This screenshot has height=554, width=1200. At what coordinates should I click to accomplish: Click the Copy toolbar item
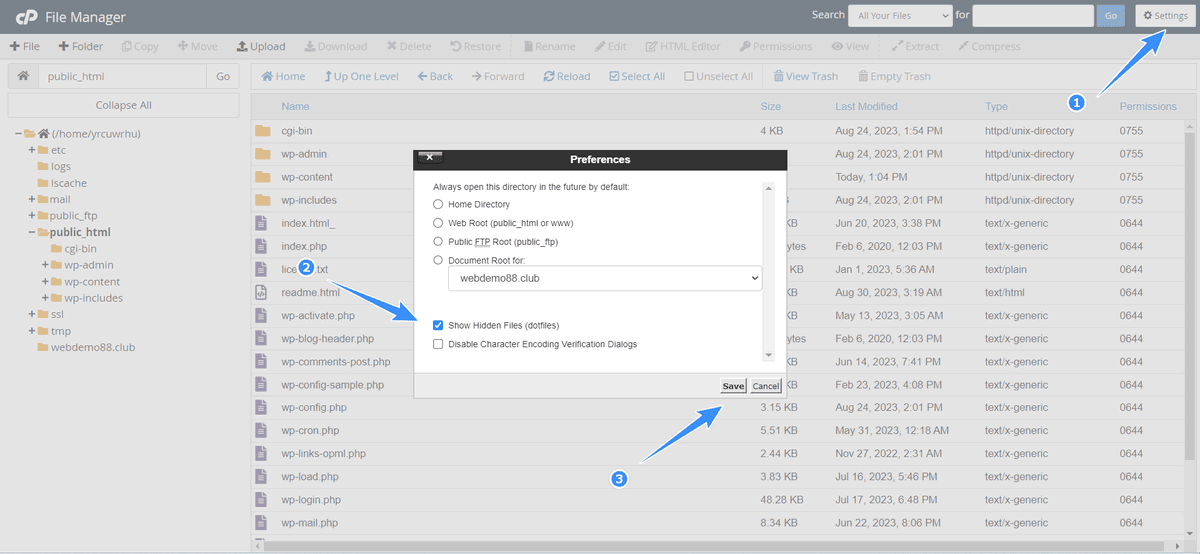coord(140,46)
